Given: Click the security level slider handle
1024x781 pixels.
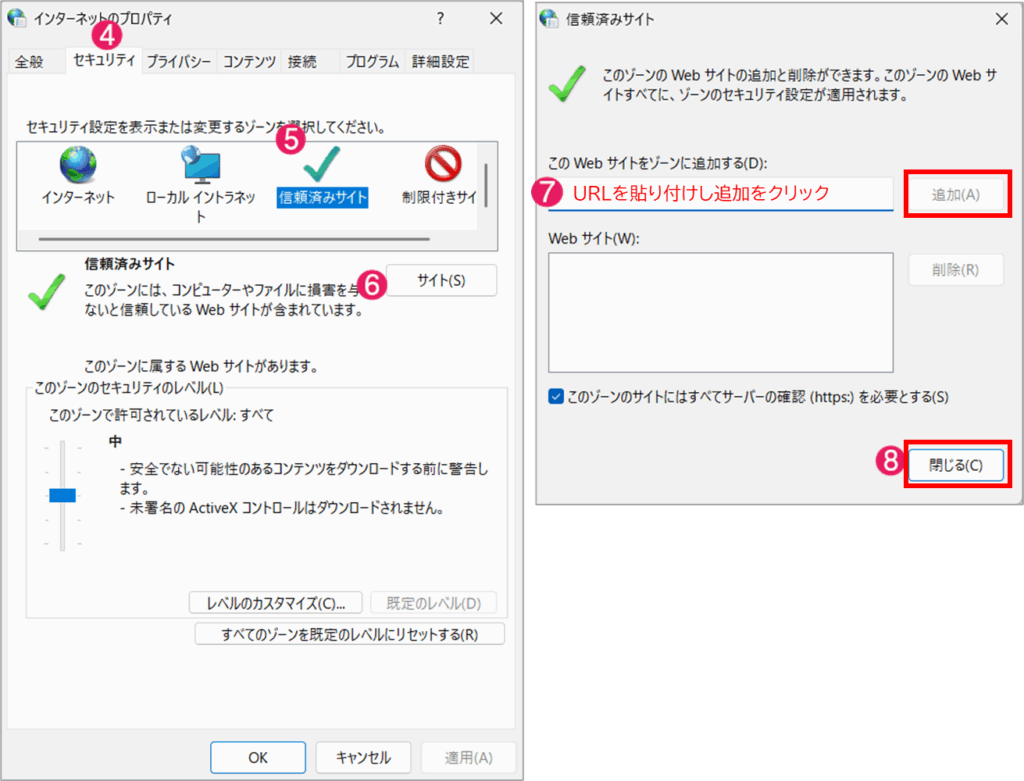Looking at the screenshot, I should point(63,495).
